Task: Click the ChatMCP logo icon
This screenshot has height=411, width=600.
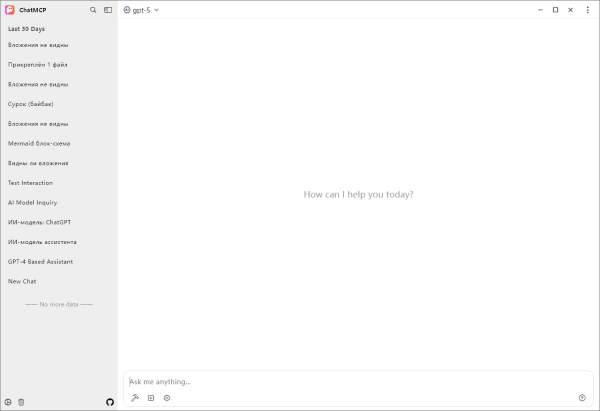Action: [10, 10]
